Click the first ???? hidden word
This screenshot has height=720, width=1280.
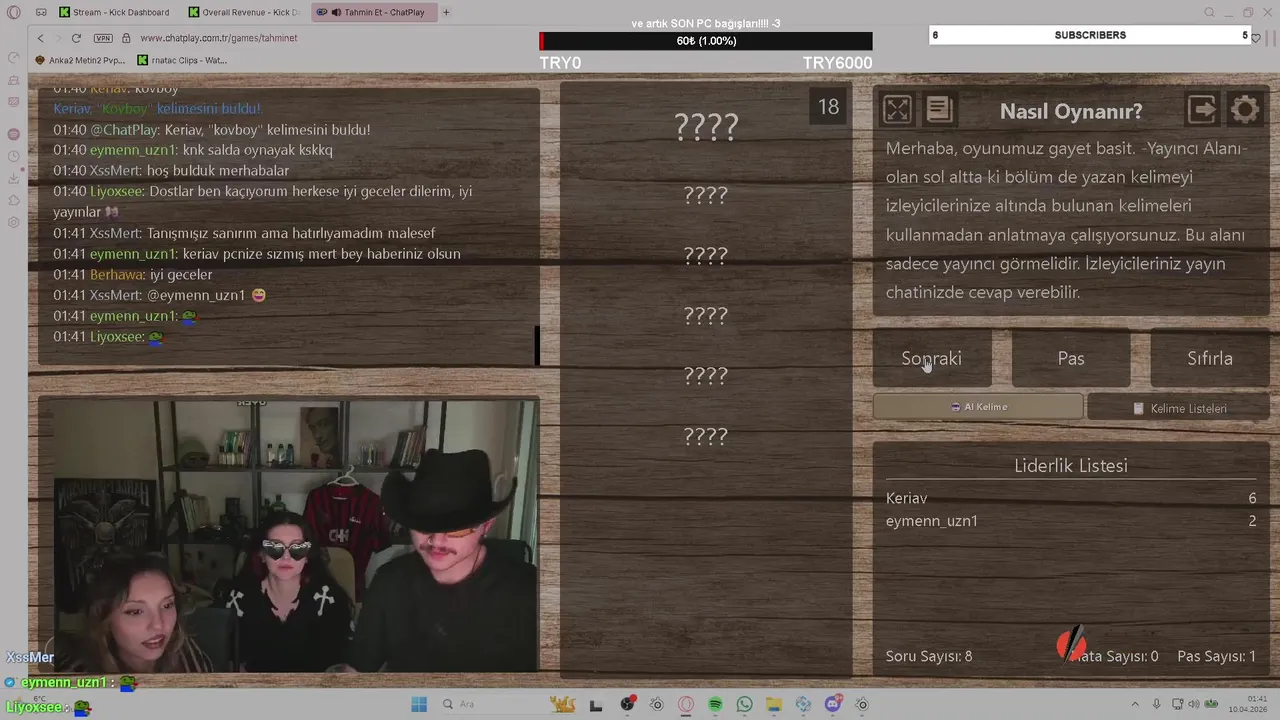706,126
